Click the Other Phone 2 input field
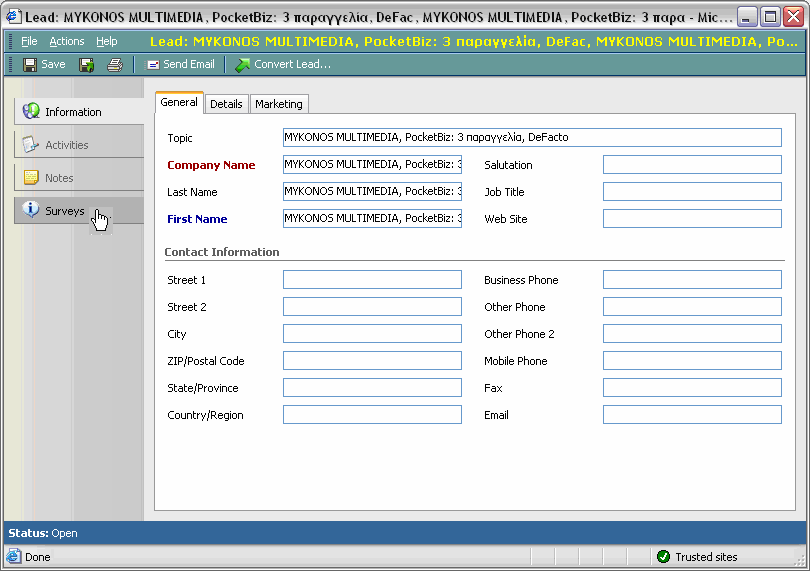810x571 pixels. coord(692,333)
